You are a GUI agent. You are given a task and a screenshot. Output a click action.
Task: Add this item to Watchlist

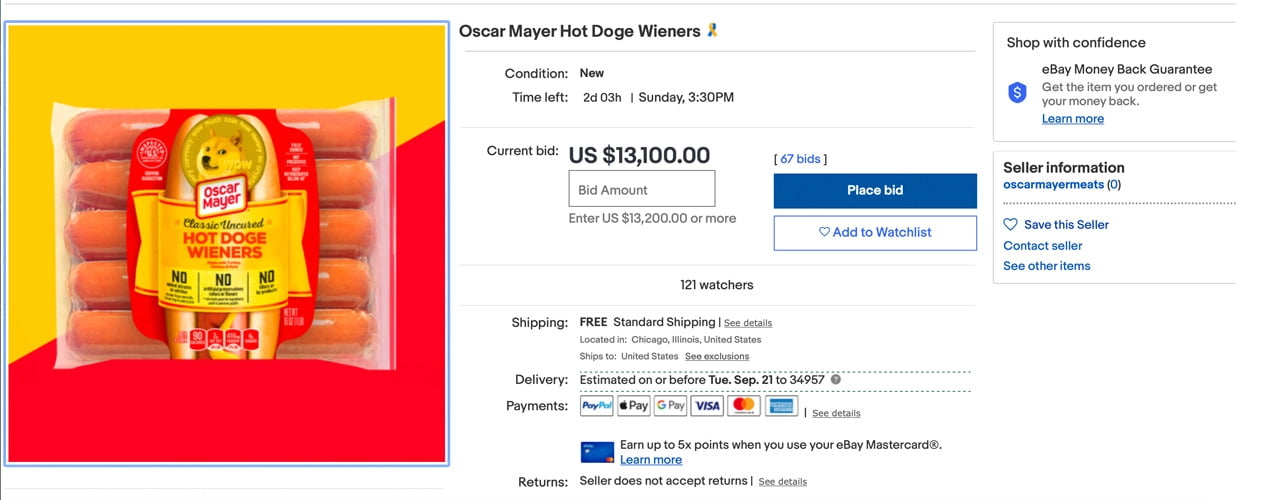[875, 232]
